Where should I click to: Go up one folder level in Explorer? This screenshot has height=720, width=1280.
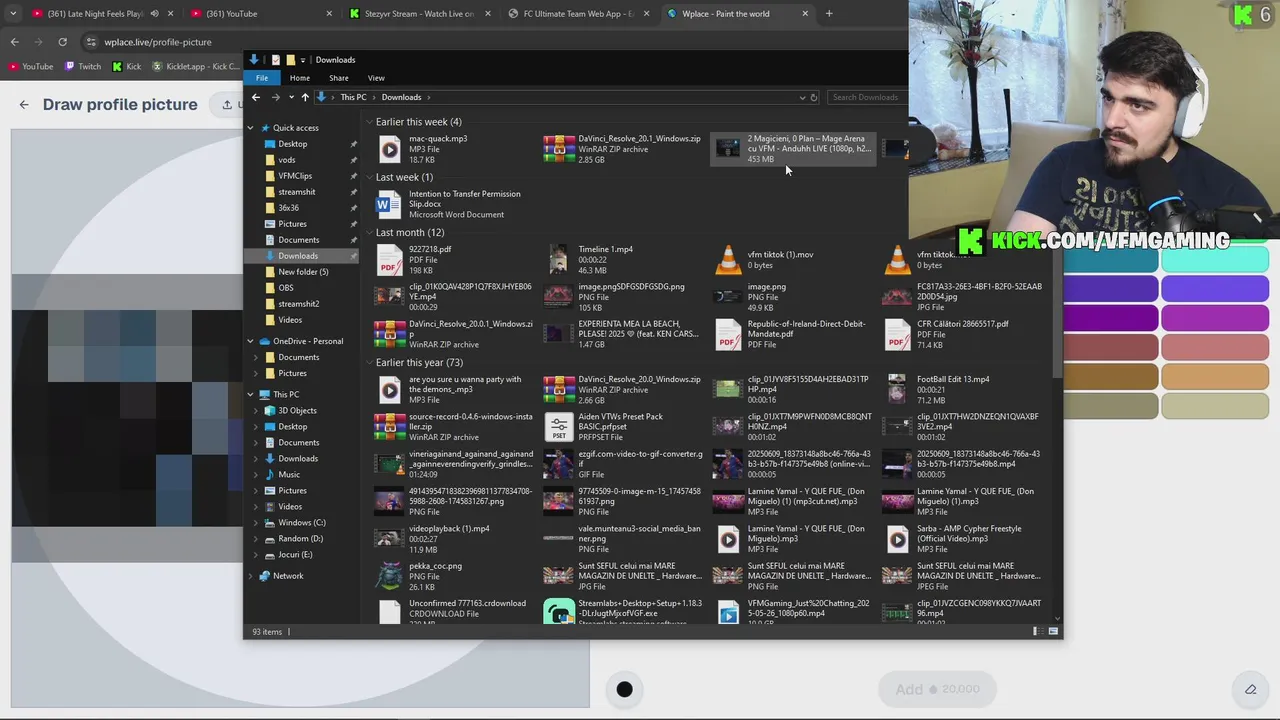coord(305,97)
